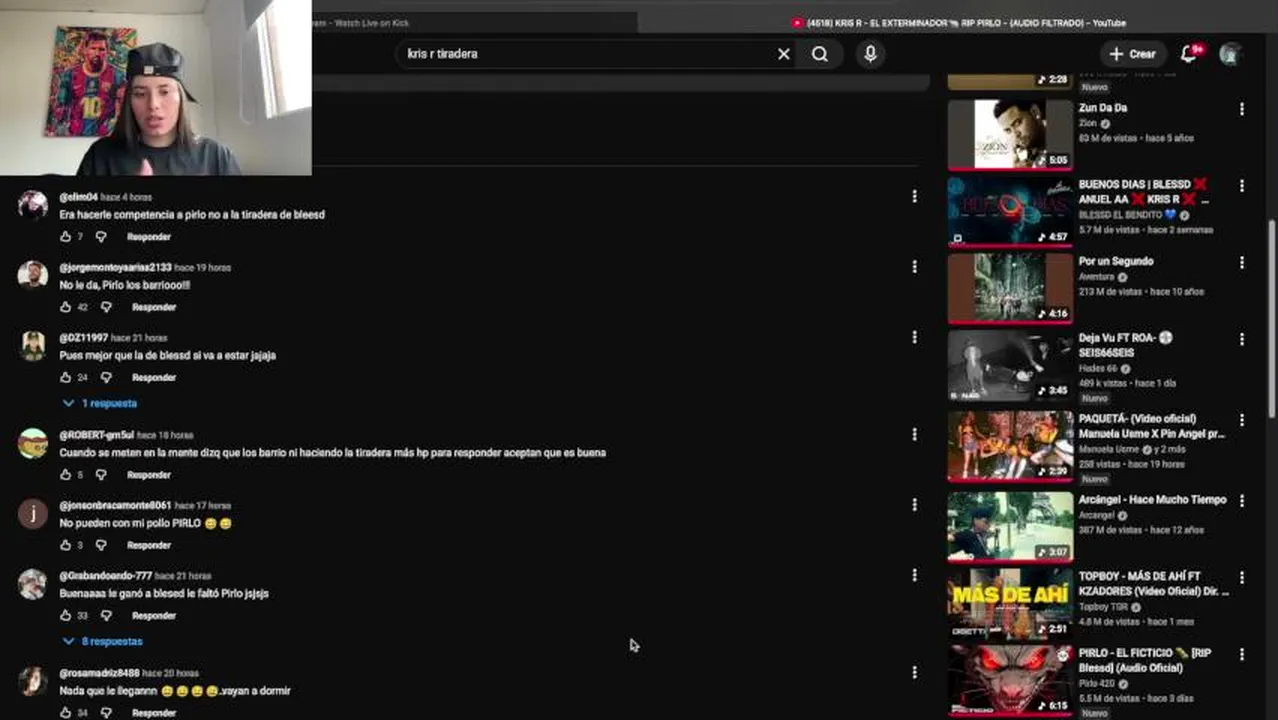Like the comment by @jonsonbracamonte8061
Screen dimensions: 1278x720
[66, 545]
